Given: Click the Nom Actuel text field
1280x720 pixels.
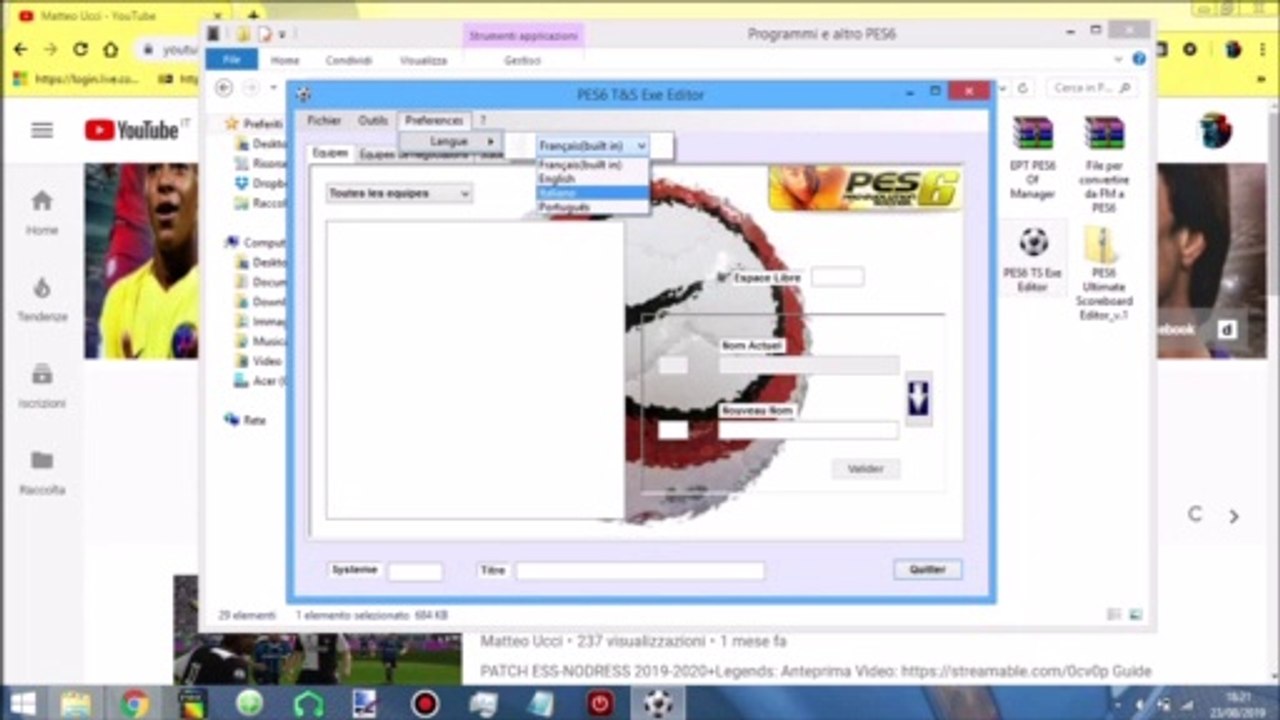Looking at the screenshot, I should pyautogui.click(x=808, y=366).
